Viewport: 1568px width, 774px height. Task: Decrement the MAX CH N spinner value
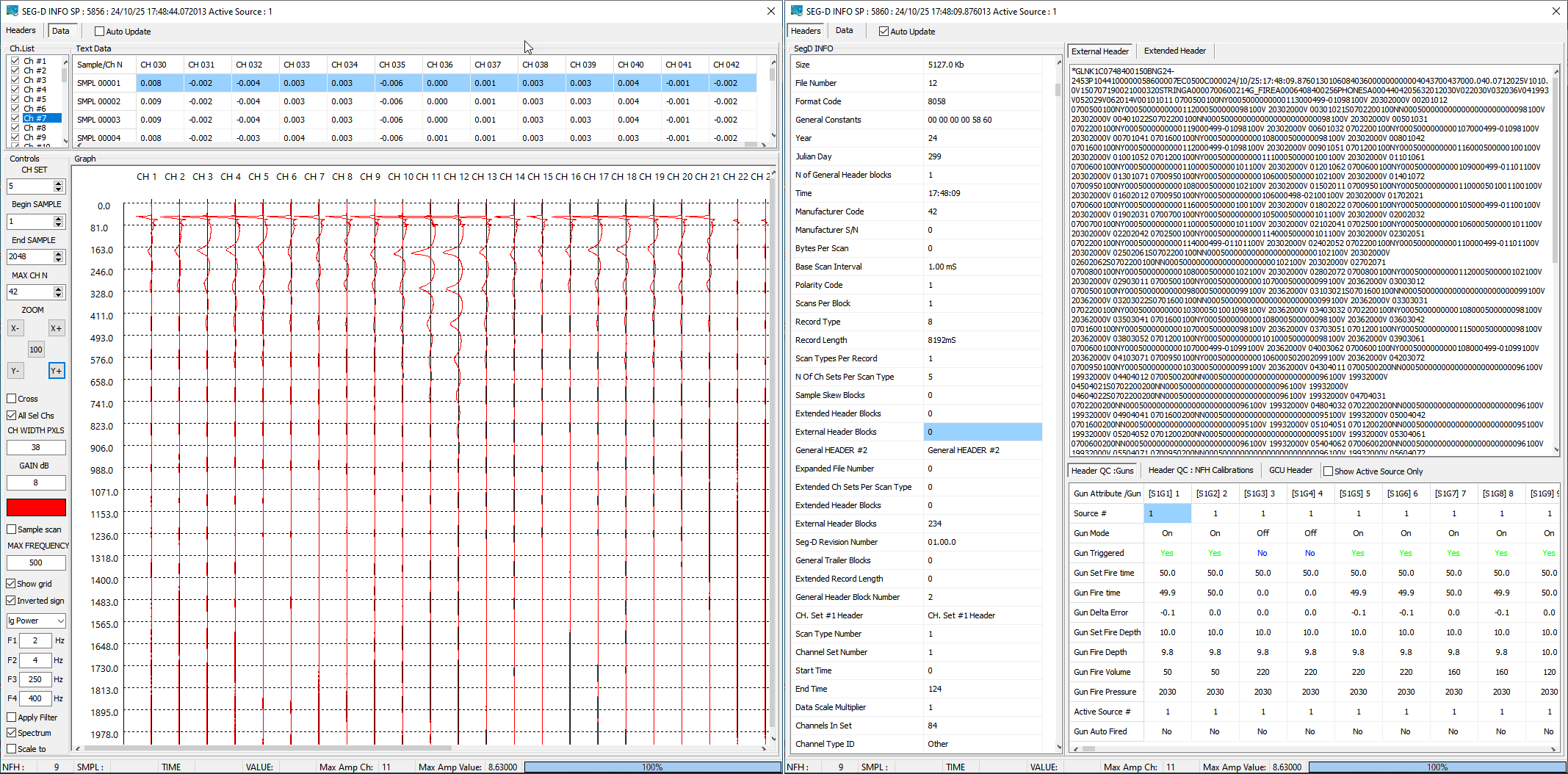(x=59, y=295)
